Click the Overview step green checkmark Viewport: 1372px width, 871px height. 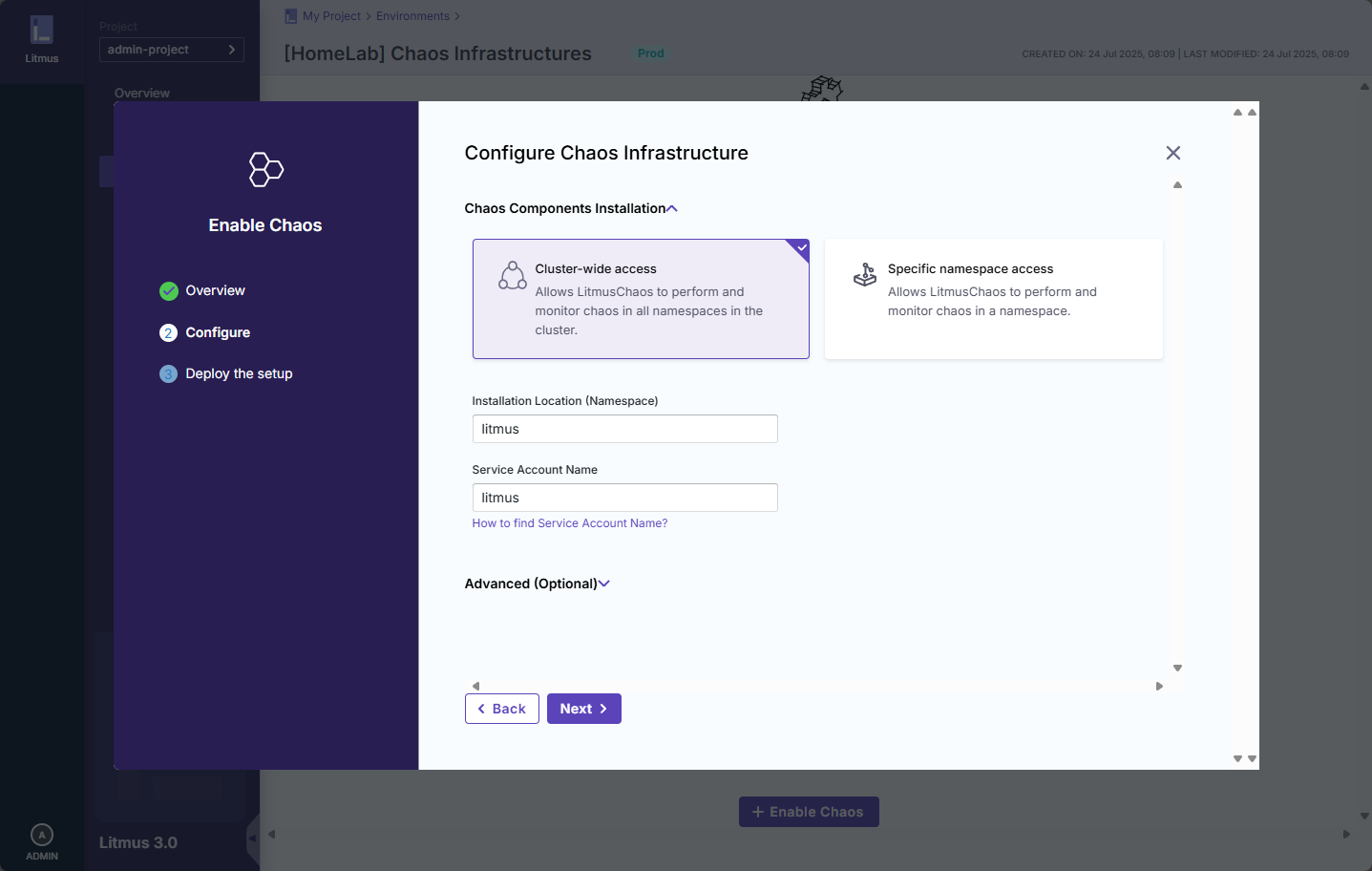tap(169, 291)
